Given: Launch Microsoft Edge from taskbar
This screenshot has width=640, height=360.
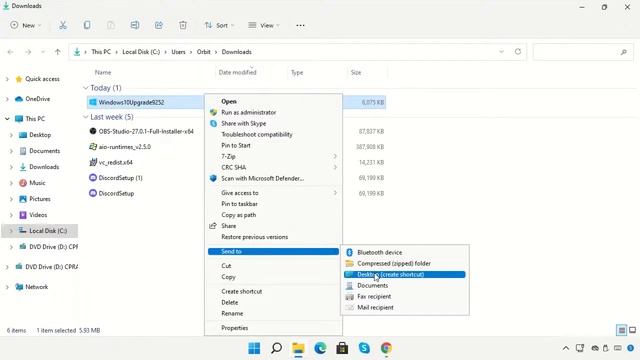Looking at the screenshot, I should pyautogui.click(x=320, y=348).
